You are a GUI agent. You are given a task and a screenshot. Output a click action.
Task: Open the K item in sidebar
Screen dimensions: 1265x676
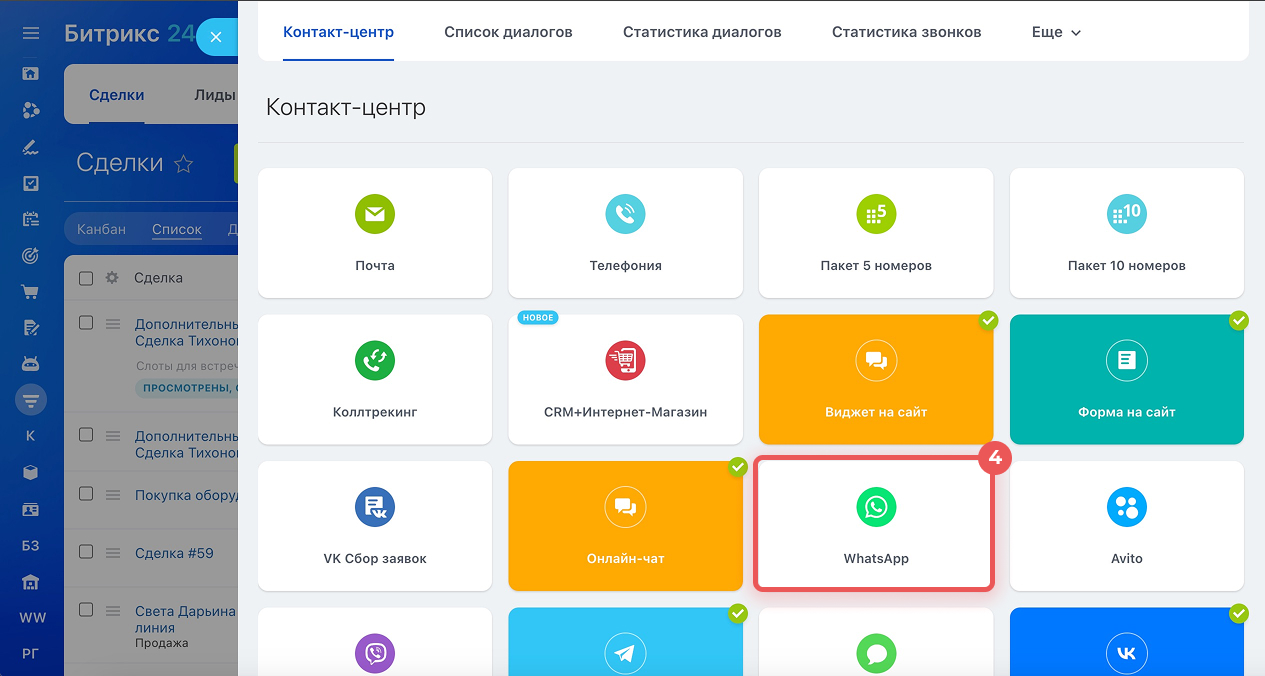coord(31,436)
